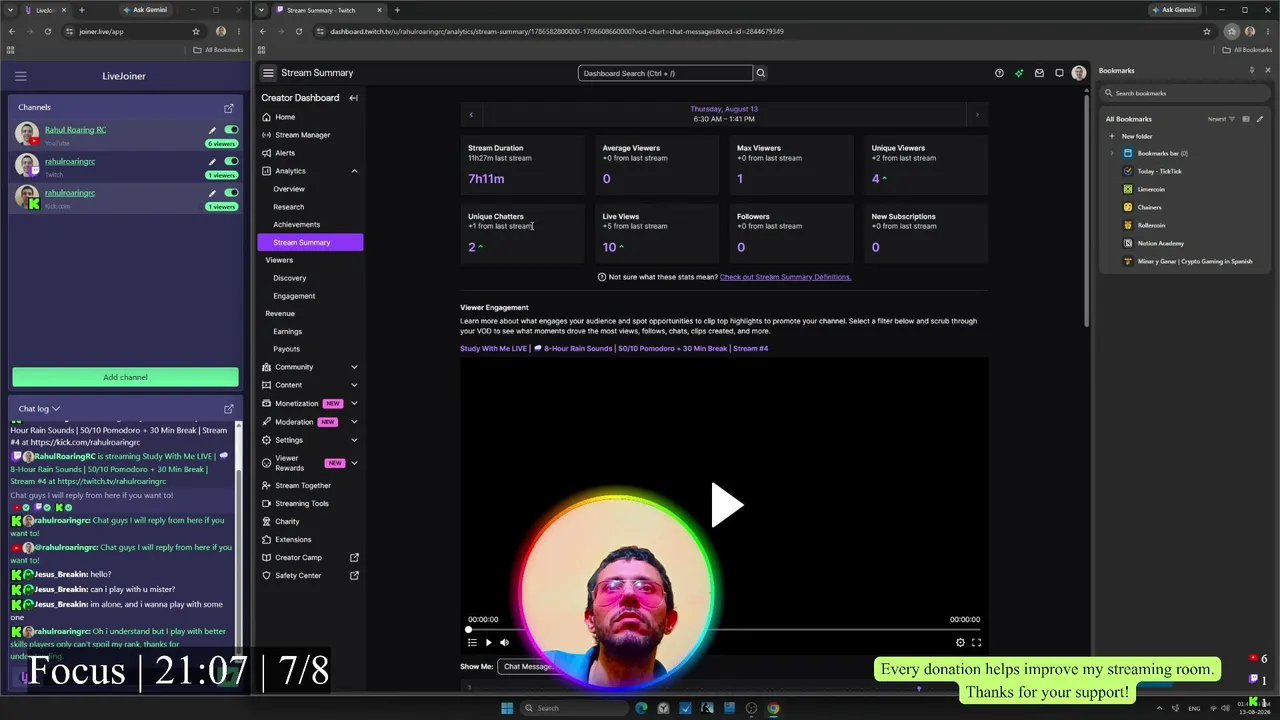The width and height of the screenshot is (1280, 720).
Task: Expand the Moderation section
Action: 354,422
